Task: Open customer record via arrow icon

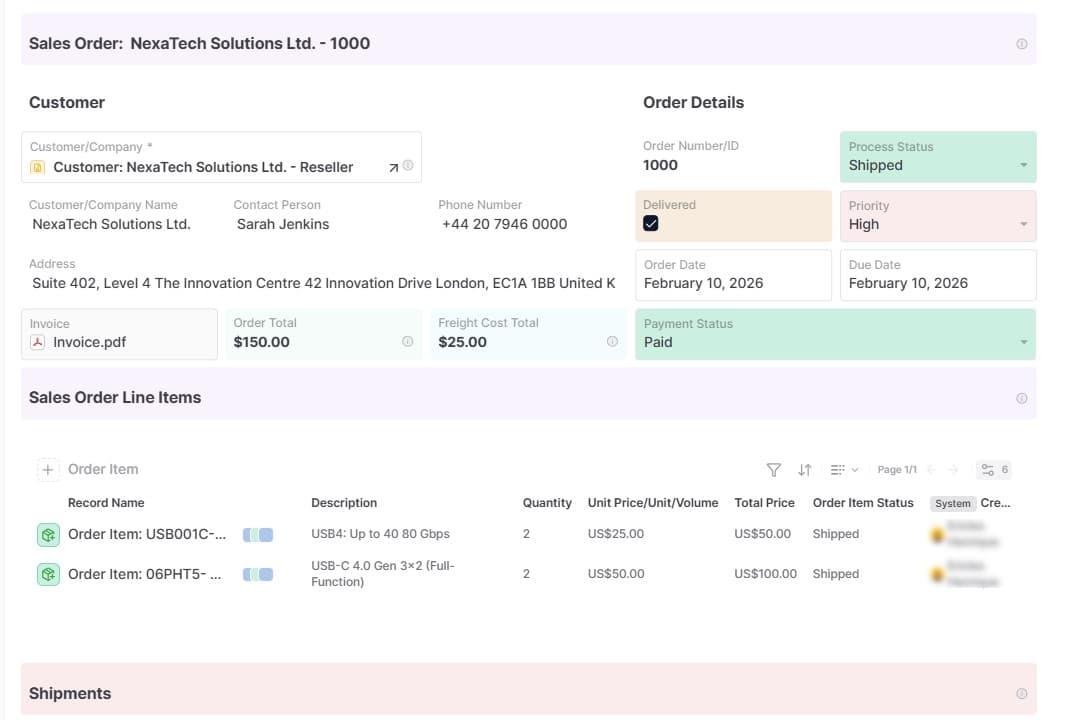Action: [x=394, y=168]
